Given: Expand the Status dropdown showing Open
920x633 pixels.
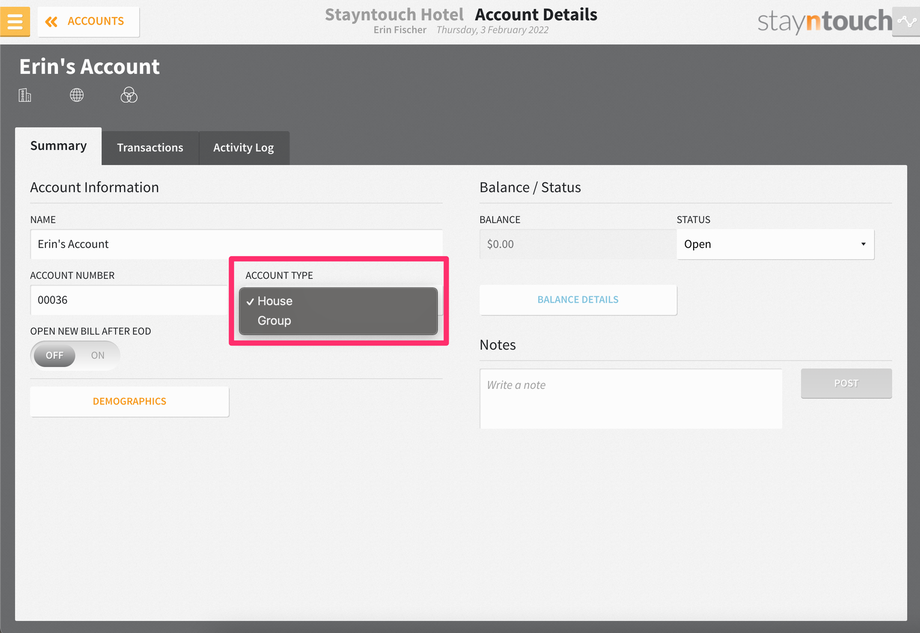Looking at the screenshot, I should pos(775,244).
